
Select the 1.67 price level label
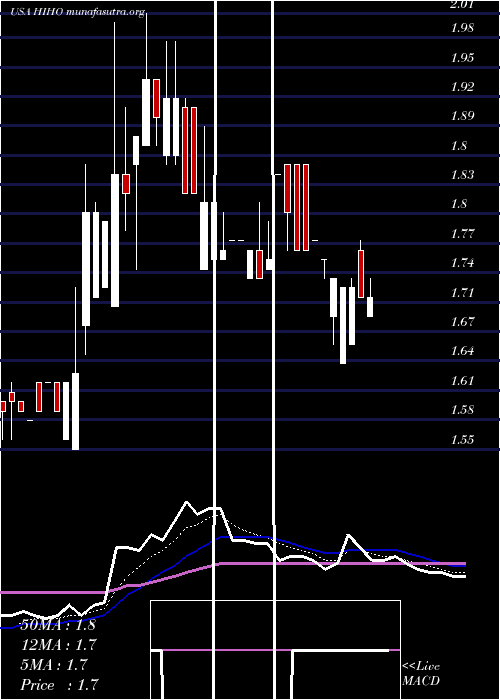point(462,321)
